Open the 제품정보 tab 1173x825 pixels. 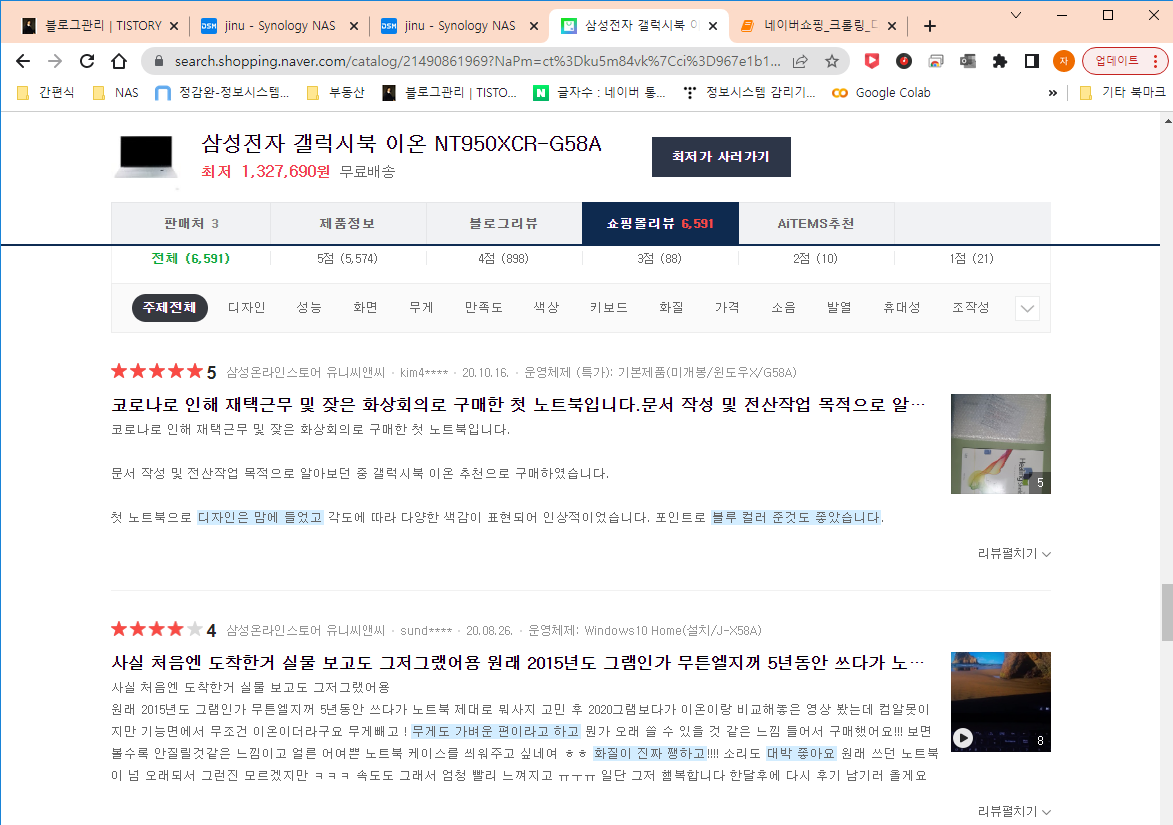[x=347, y=223]
